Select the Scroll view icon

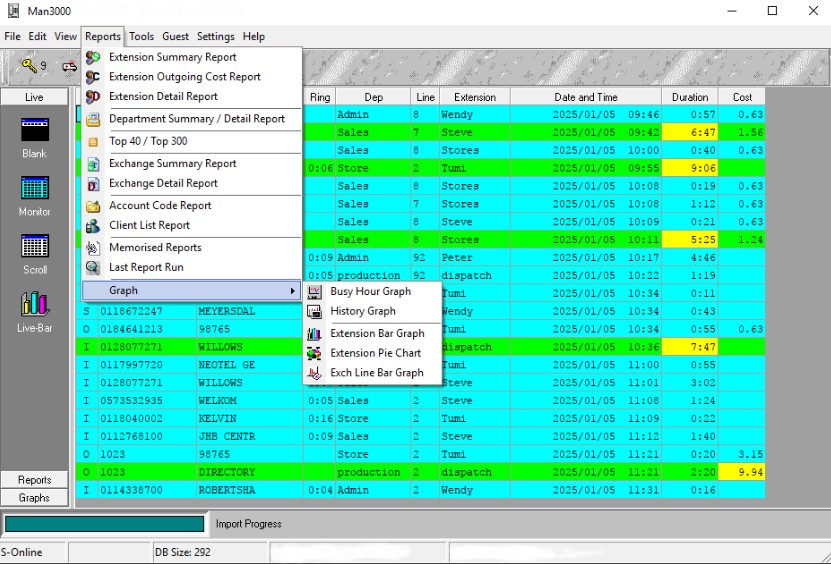pyautogui.click(x=34, y=247)
